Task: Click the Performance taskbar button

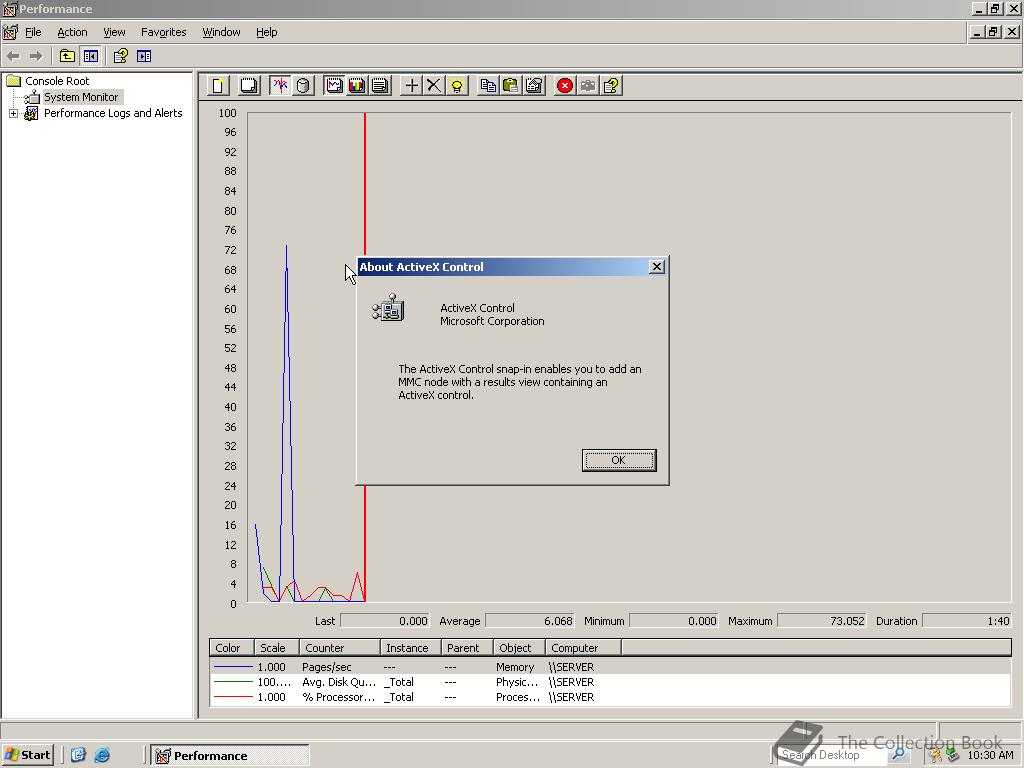Action: pyautogui.click(x=230, y=756)
